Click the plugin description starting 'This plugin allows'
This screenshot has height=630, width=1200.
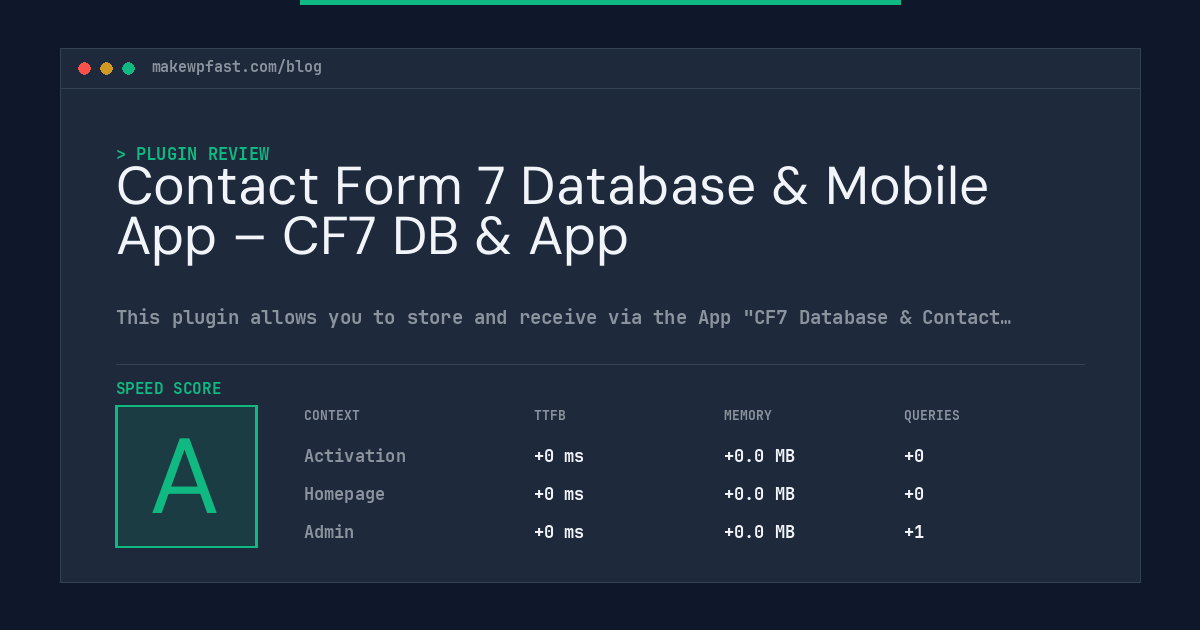[x=564, y=318]
